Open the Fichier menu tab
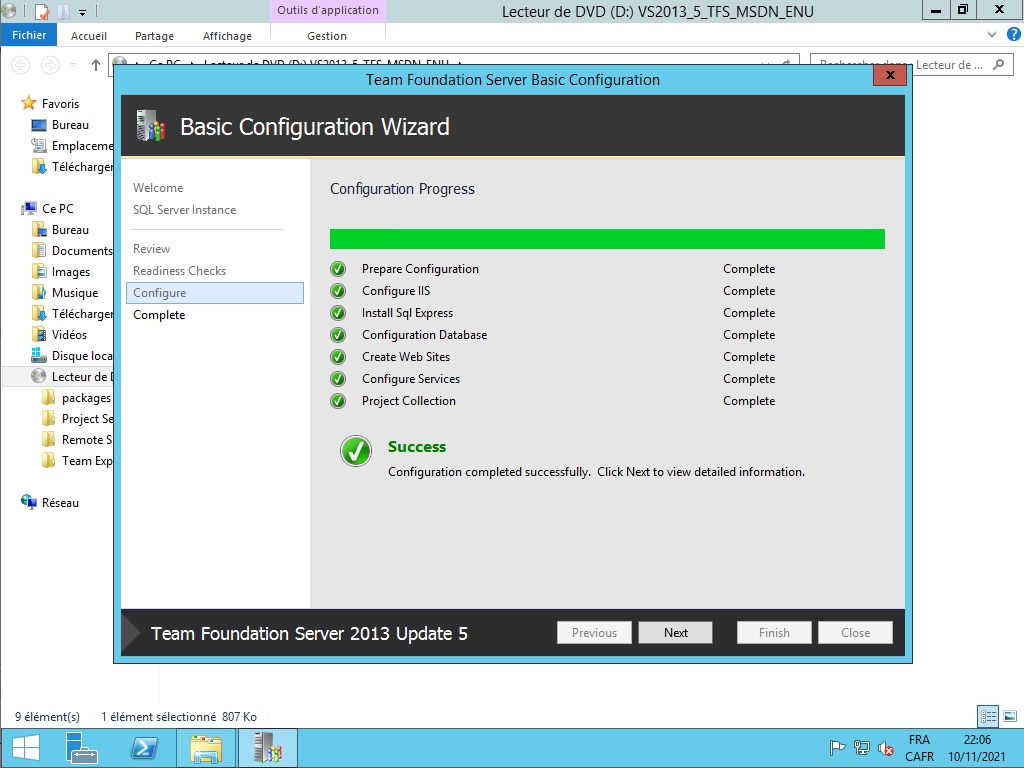Screen dimensions: 1024x768 click(x=29, y=36)
